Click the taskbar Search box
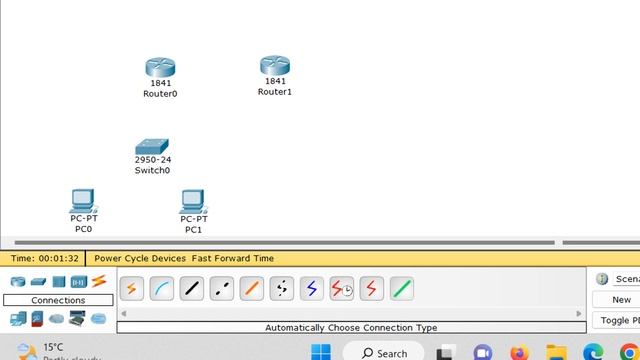The height and width of the screenshot is (360, 640). coord(384,352)
